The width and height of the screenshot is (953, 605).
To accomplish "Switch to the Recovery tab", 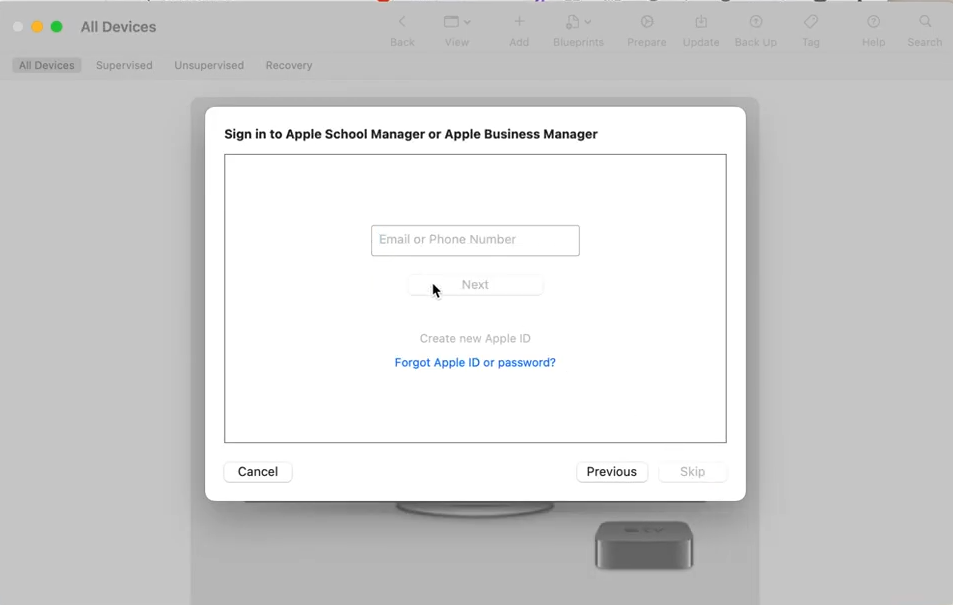I will (289, 65).
